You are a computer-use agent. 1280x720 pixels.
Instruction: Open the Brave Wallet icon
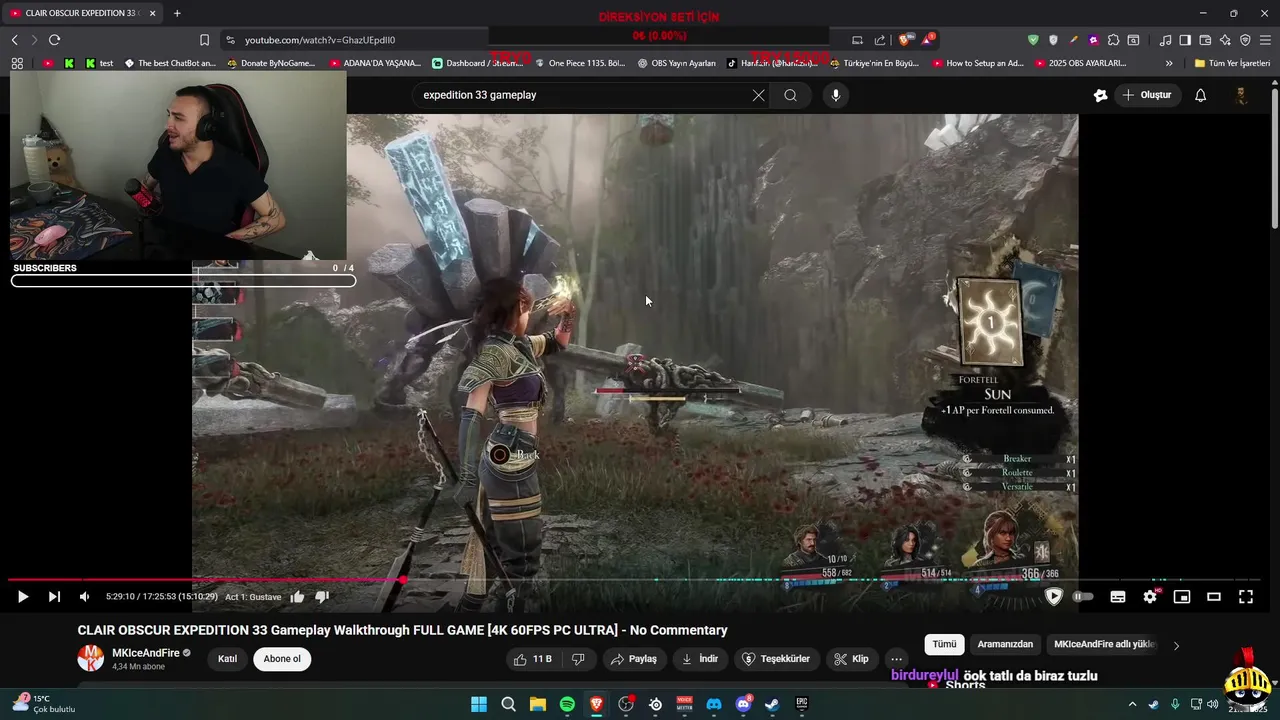[x=1205, y=40]
